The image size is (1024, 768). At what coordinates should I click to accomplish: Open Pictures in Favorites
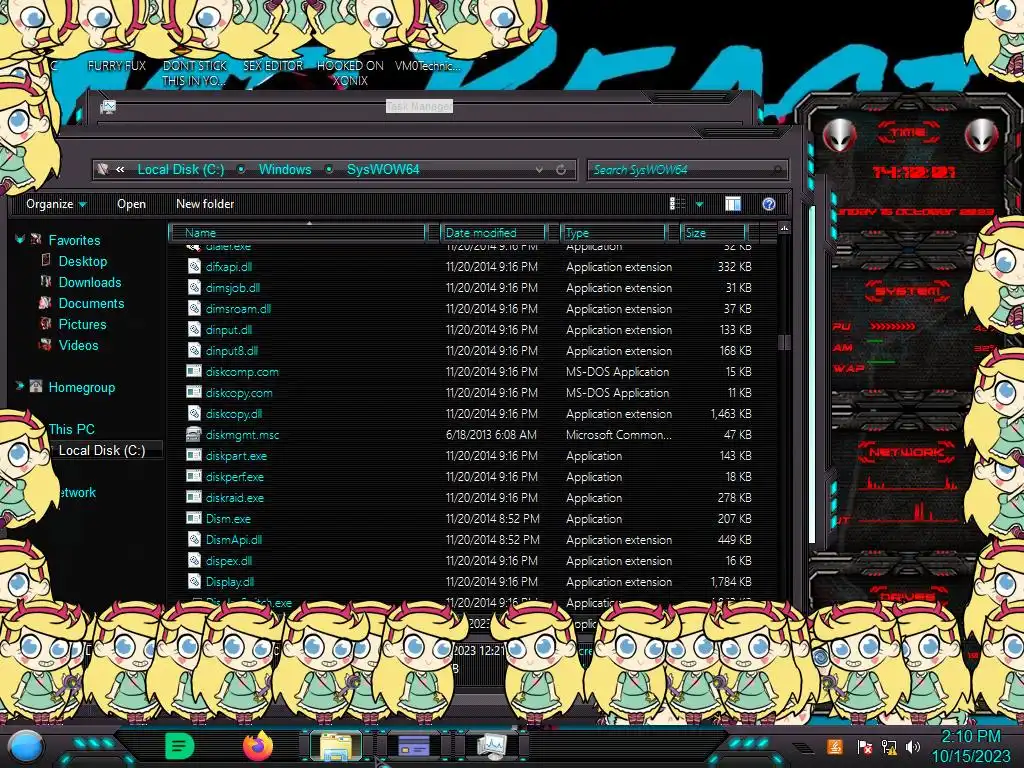(x=82, y=324)
